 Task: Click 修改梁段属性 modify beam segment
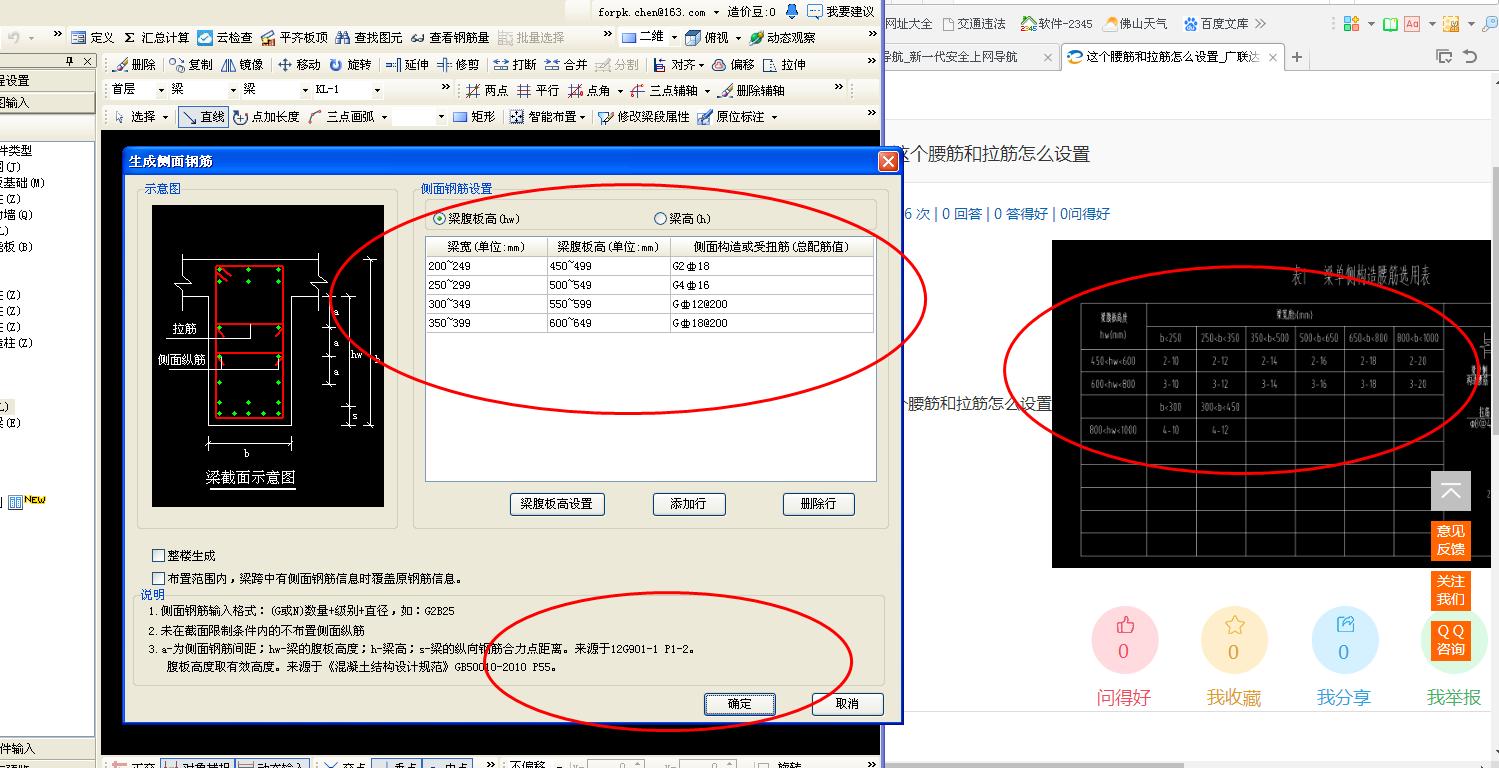click(x=644, y=117)
